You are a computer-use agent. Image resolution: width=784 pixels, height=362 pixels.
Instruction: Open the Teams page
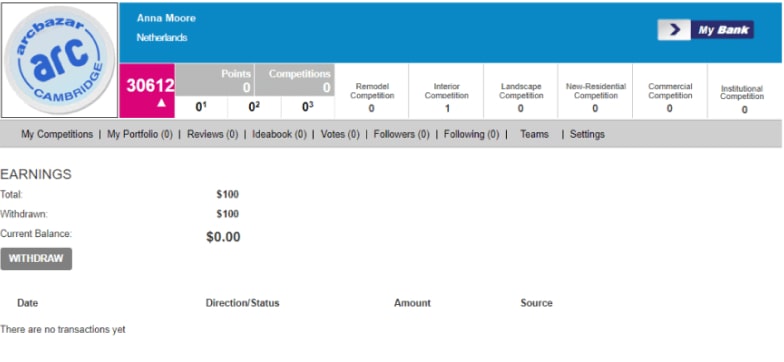pos(534,134)
